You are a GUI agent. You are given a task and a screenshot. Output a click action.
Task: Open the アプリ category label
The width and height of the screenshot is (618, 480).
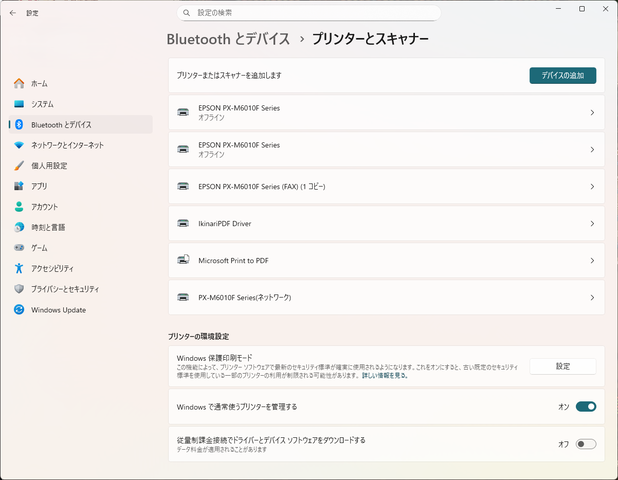click(39, 186)
